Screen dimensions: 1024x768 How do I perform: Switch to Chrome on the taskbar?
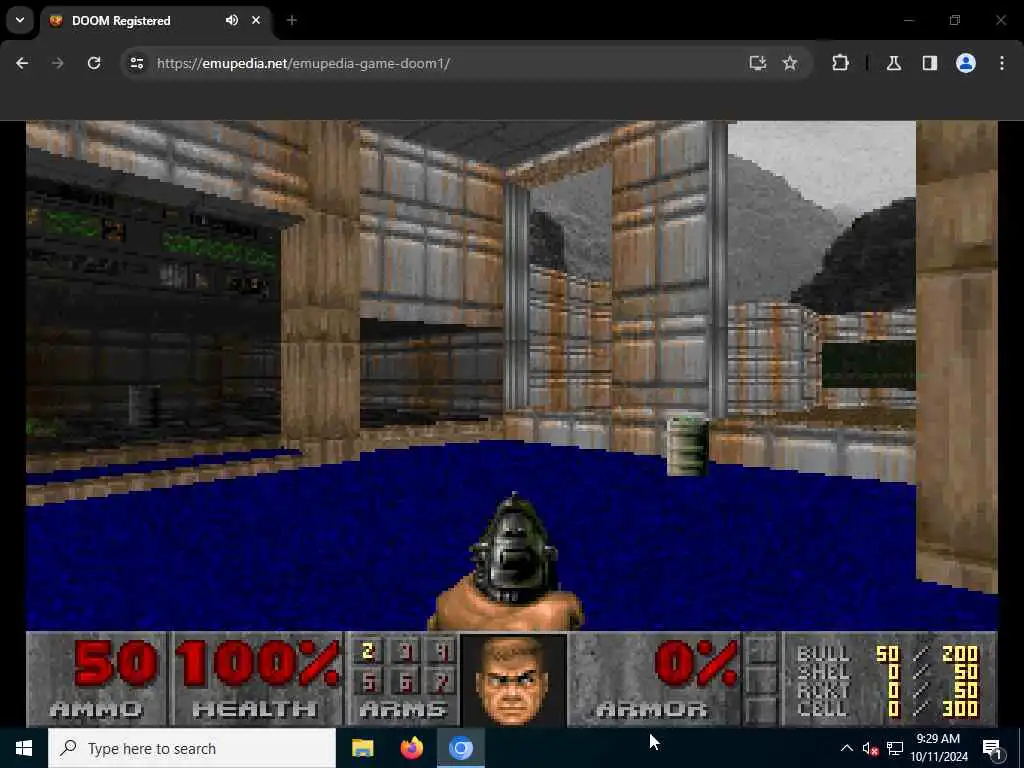click(x=460, y=748)
